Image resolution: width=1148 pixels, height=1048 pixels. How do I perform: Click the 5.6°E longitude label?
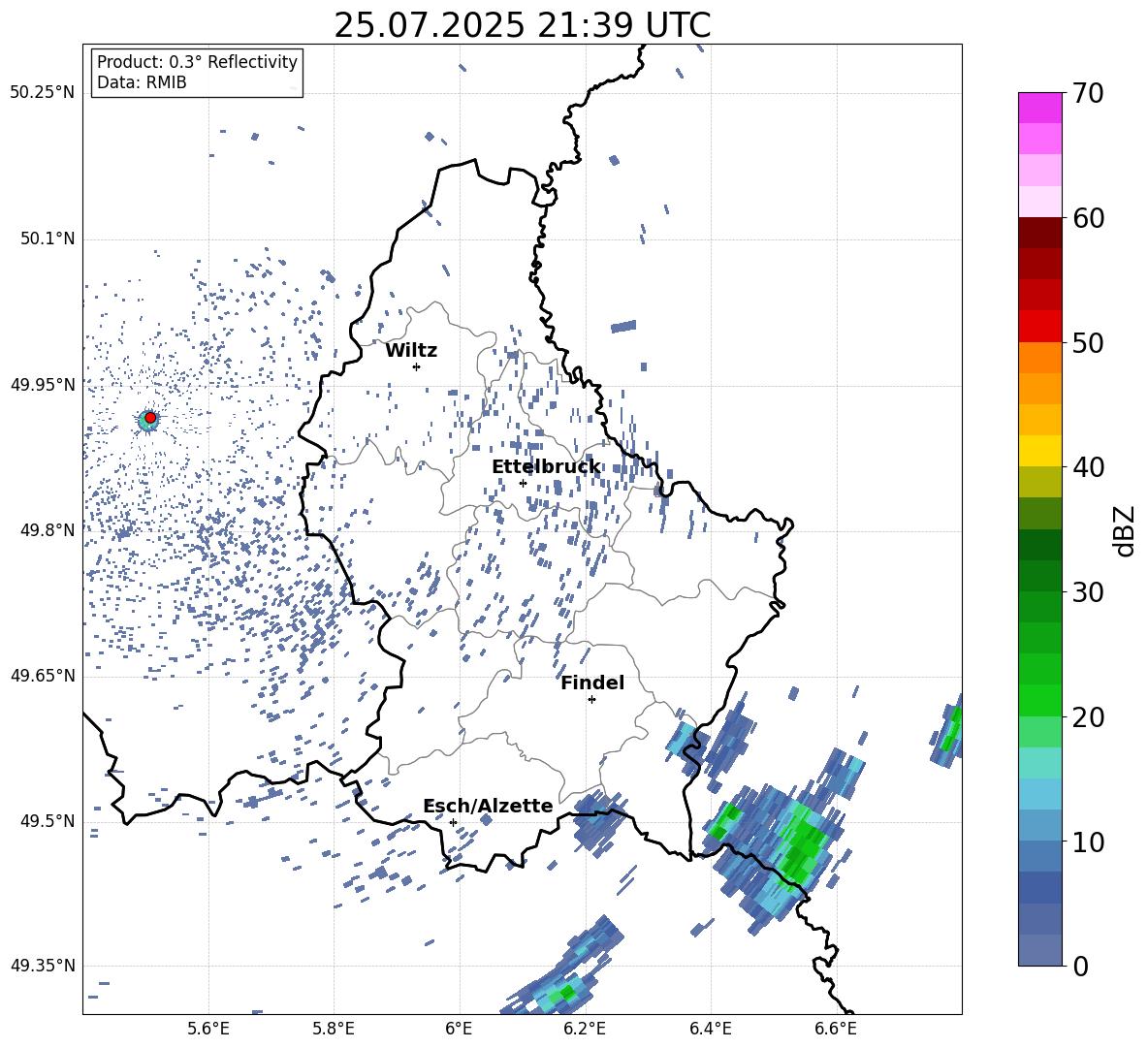click(x=208, y=1029)
